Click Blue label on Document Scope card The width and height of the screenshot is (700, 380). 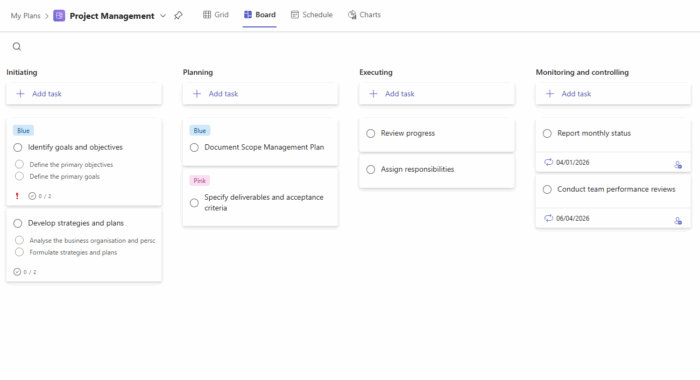[200, 131]
